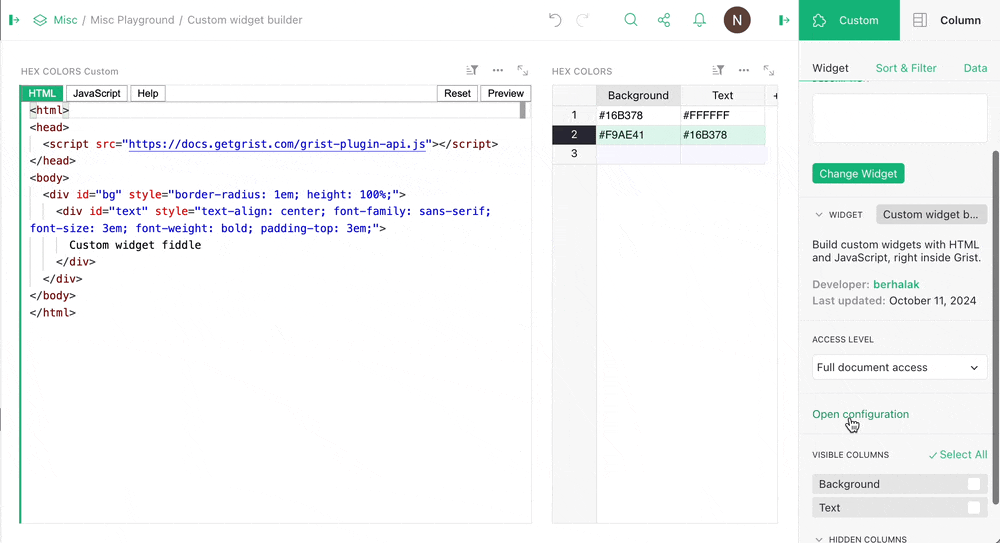Click the Custom widget builder breadcrumb
The width and height of the screenshot is (1000, 543).
[x=245, y=20]
